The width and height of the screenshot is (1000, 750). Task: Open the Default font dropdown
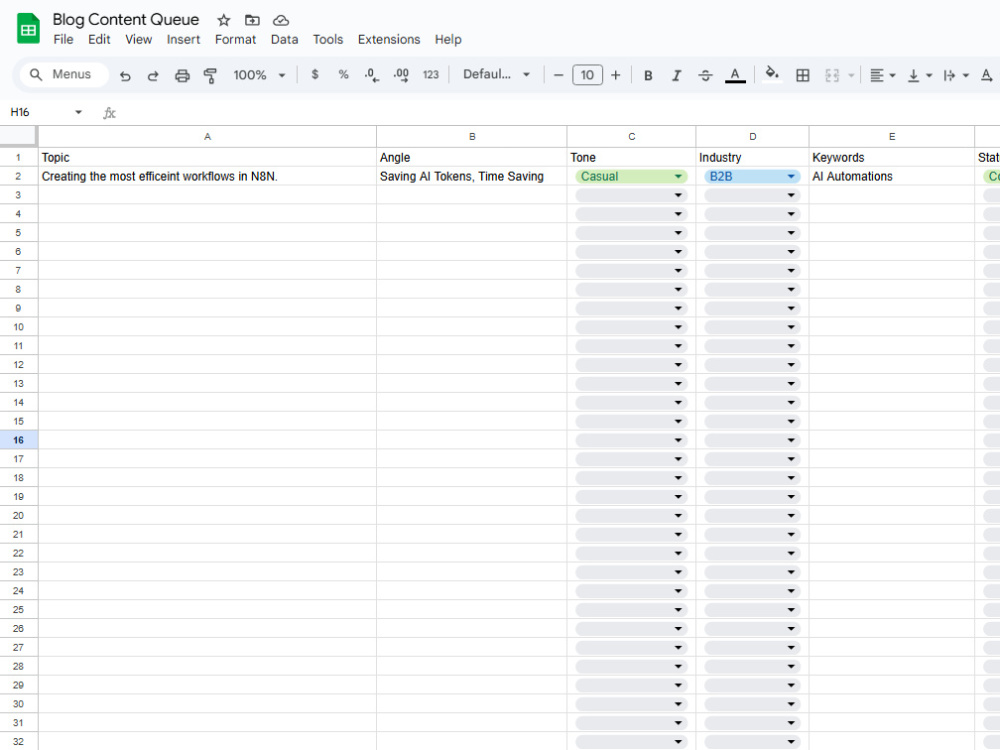496,75
